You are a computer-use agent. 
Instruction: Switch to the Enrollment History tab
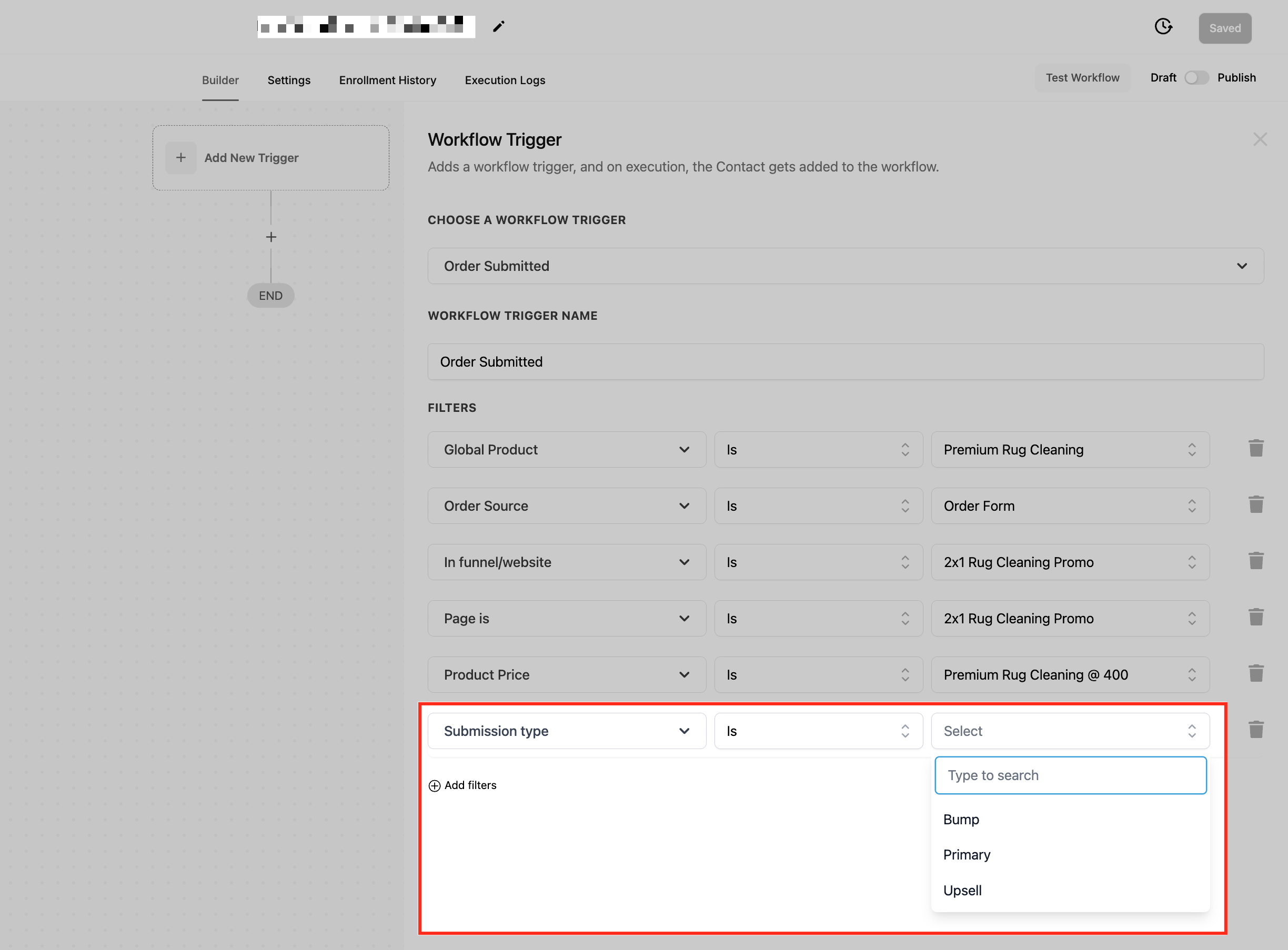coord(387,80)
